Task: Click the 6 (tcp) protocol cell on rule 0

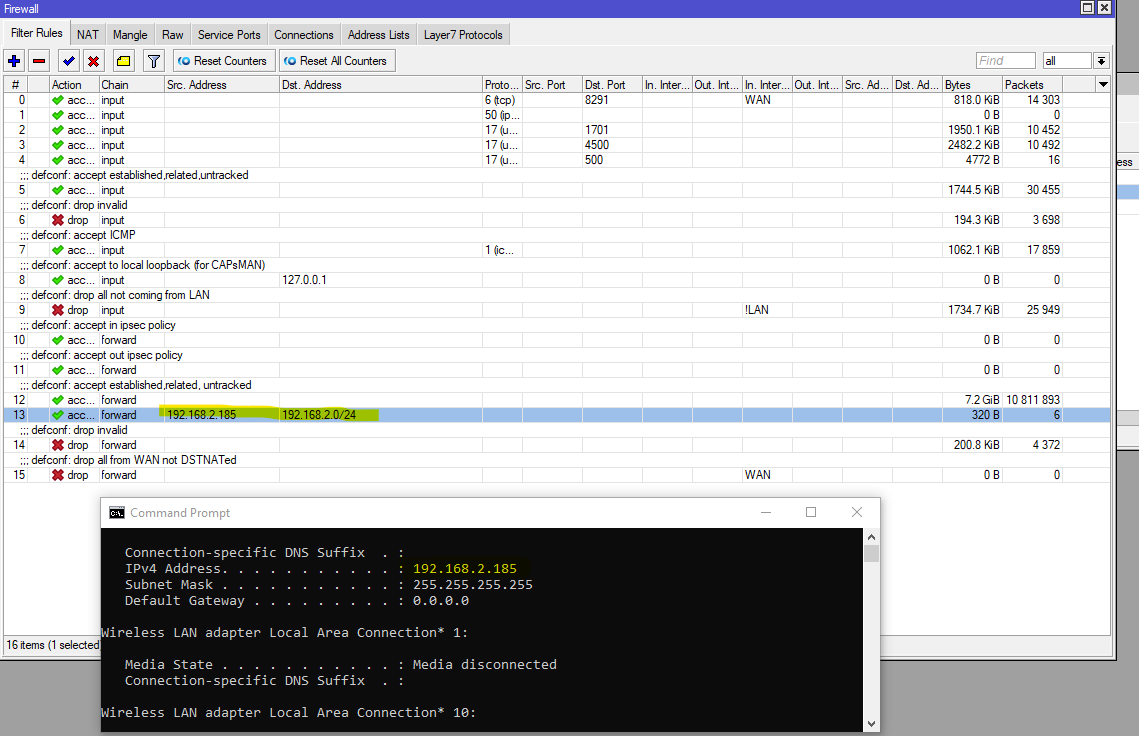Action: click(x=502, y=100)
